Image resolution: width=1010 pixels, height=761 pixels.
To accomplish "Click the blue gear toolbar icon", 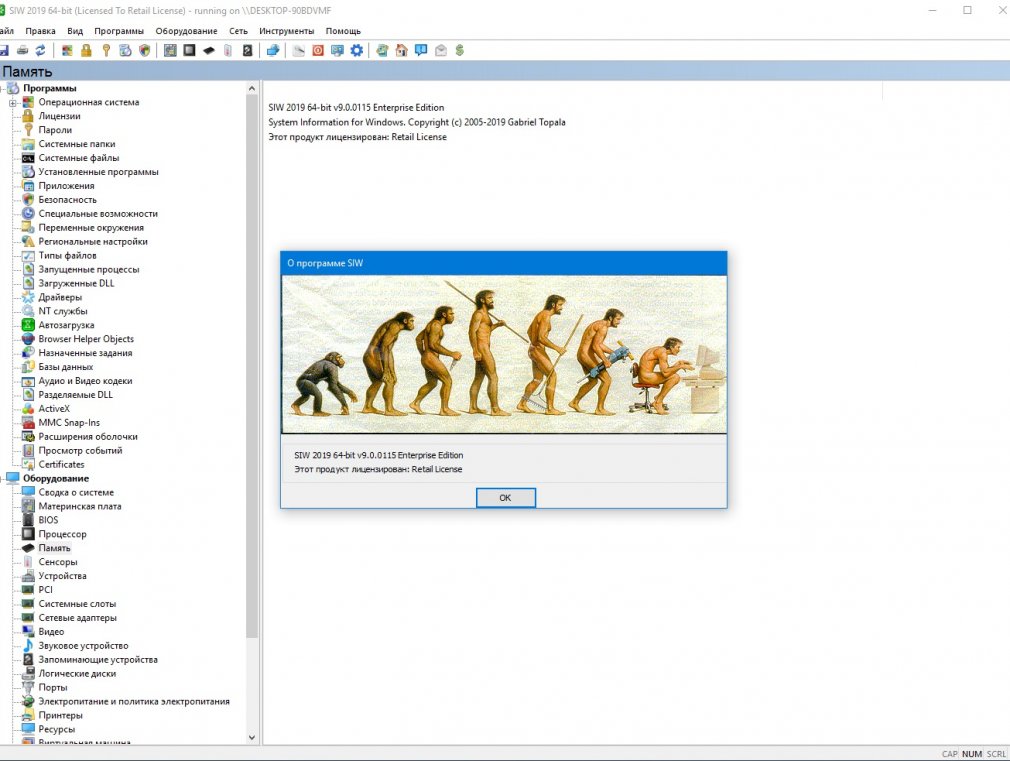I will point(357,50).
